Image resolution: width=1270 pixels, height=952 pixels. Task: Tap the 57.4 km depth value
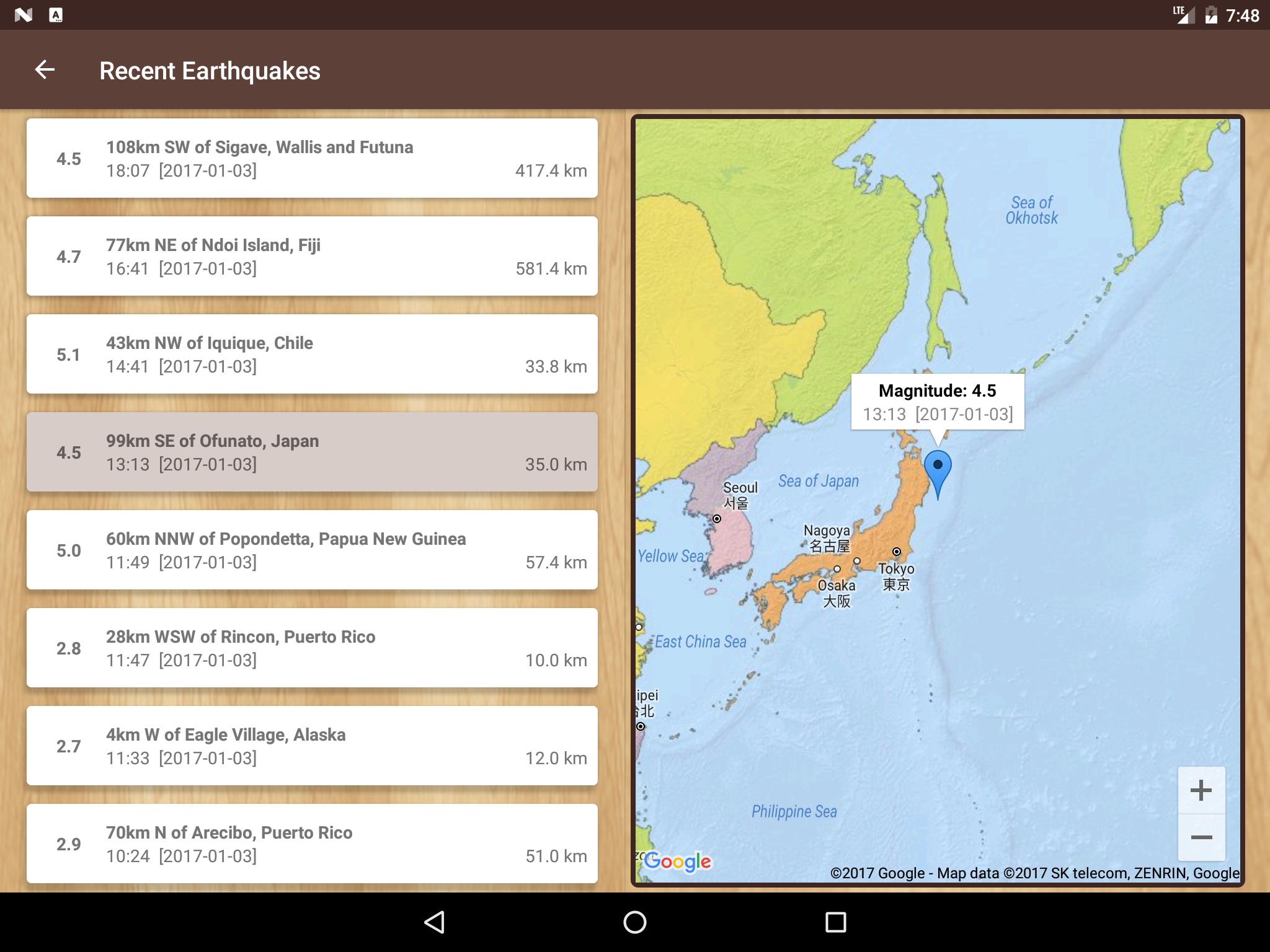(x=556, y=562)
